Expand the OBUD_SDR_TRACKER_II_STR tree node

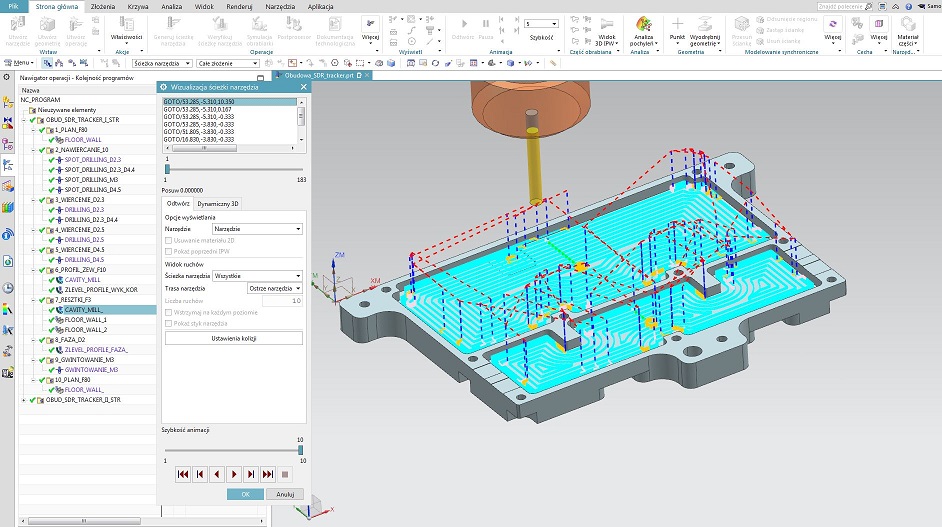24,400
